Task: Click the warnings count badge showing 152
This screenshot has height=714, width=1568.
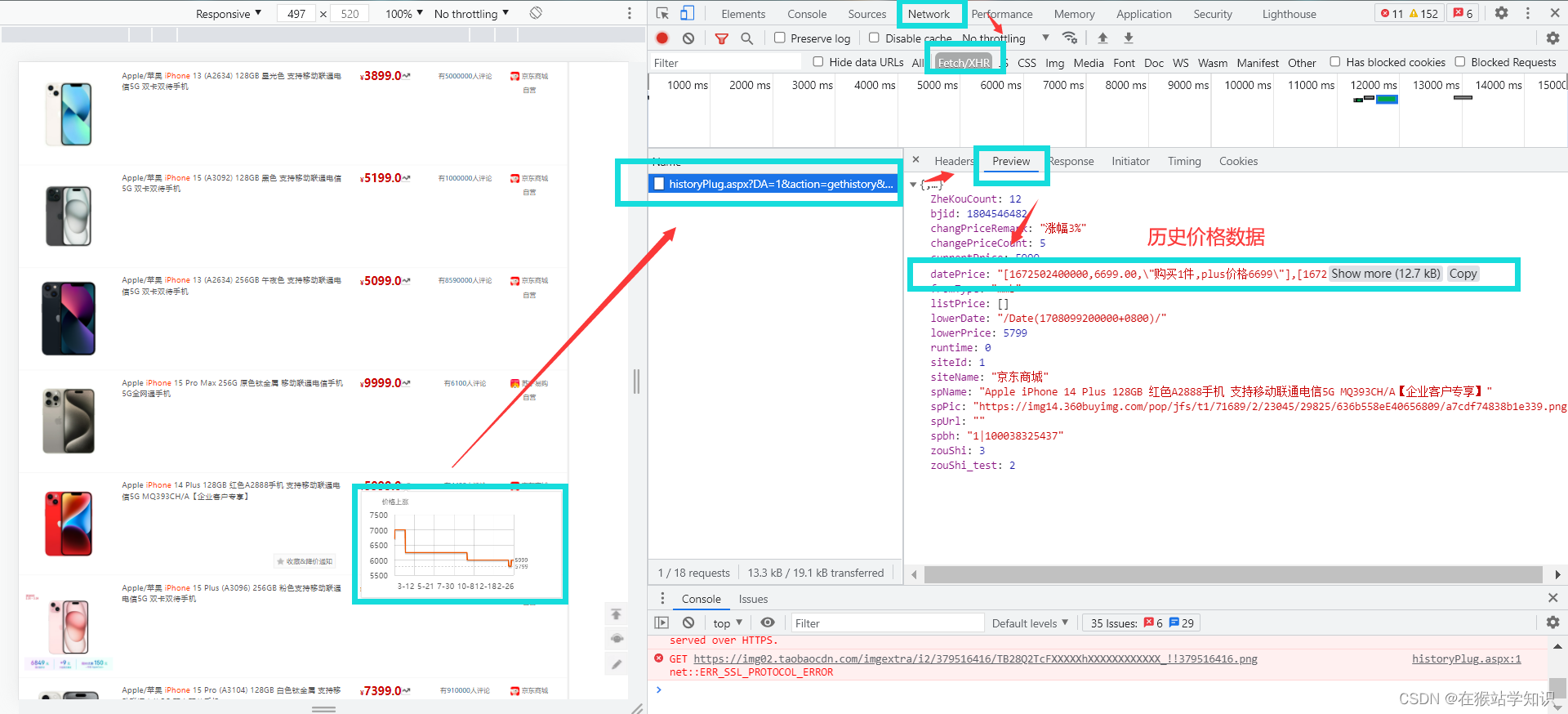Action: (1423, 13)
